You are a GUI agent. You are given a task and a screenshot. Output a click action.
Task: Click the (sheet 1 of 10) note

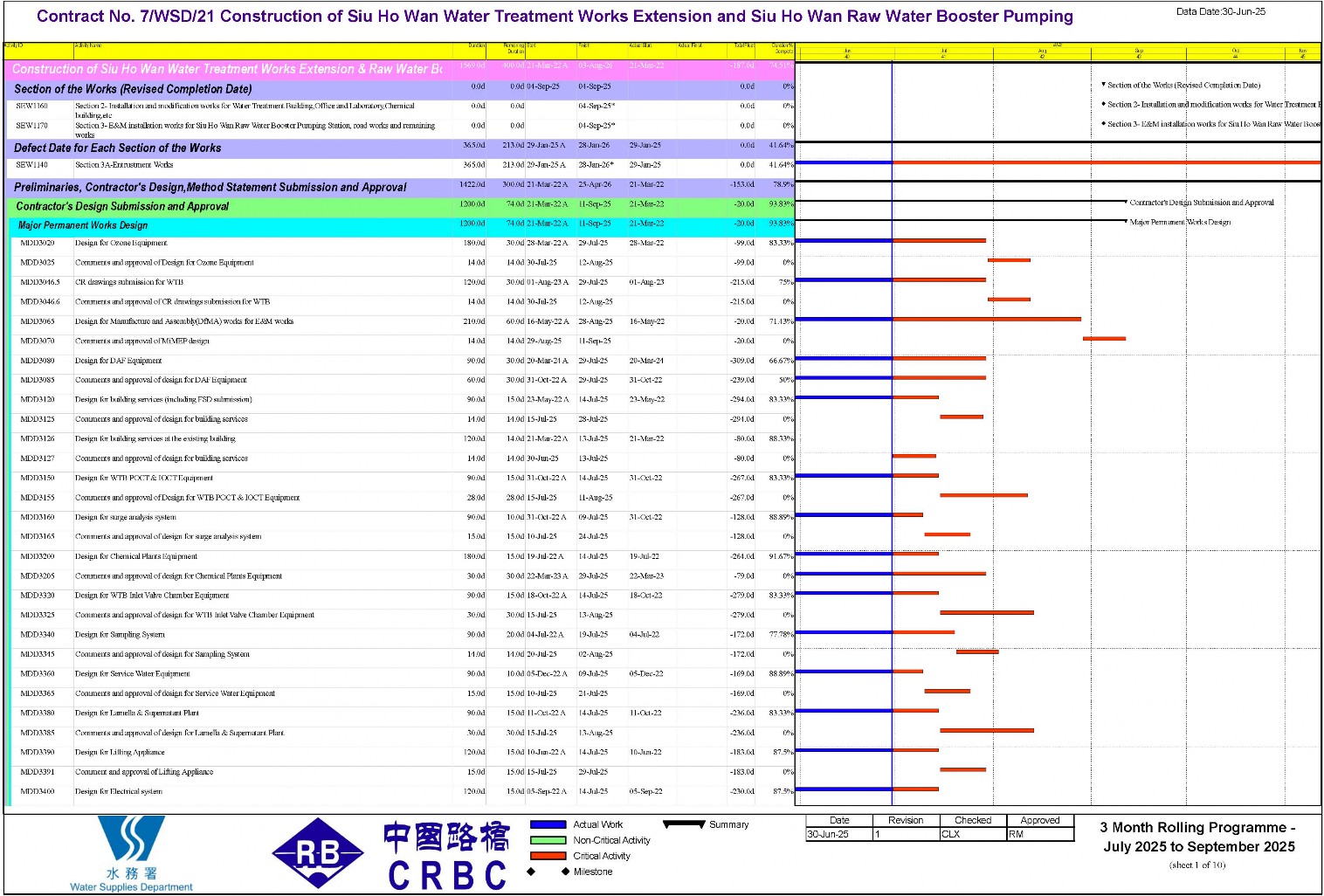tap(1197, 865)
